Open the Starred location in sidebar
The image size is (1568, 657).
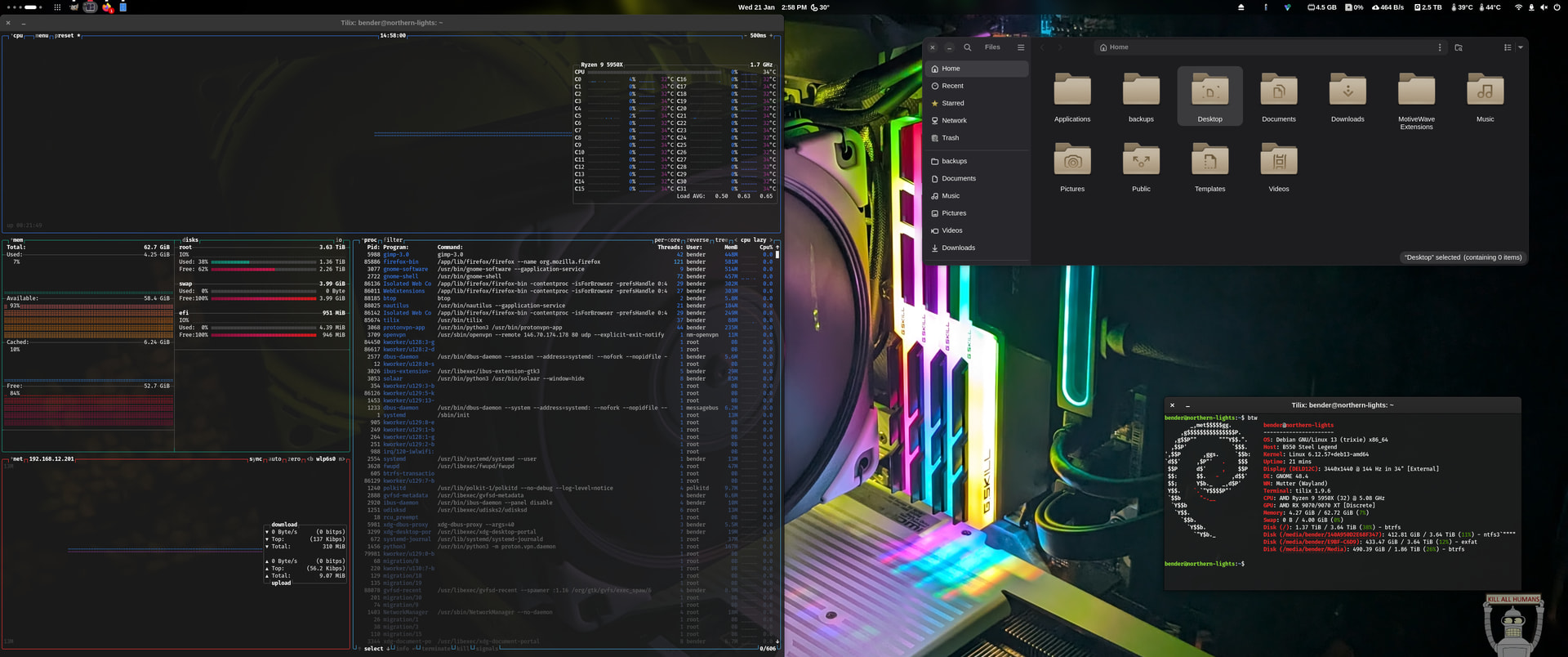click(952, 103)
